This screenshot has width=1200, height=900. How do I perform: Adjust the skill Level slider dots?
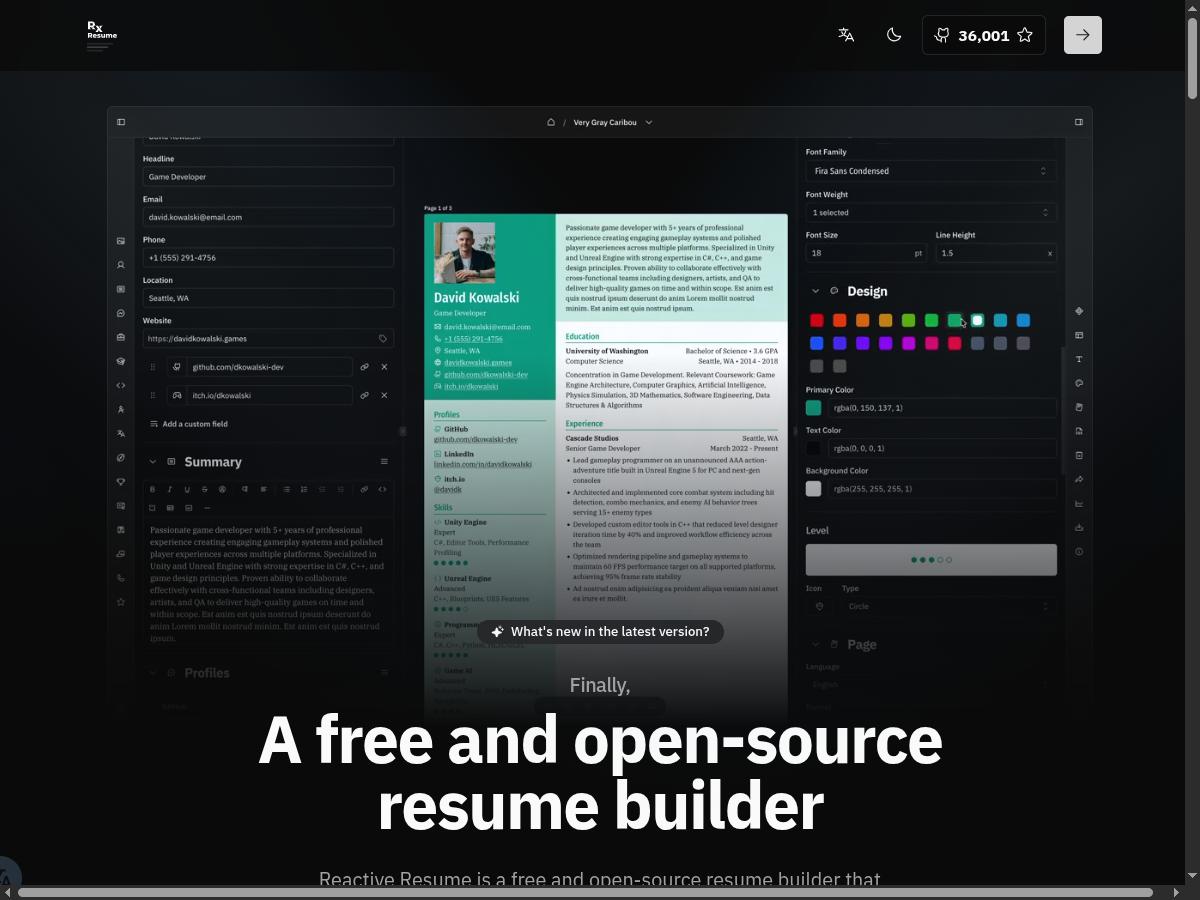click(930, 560)
